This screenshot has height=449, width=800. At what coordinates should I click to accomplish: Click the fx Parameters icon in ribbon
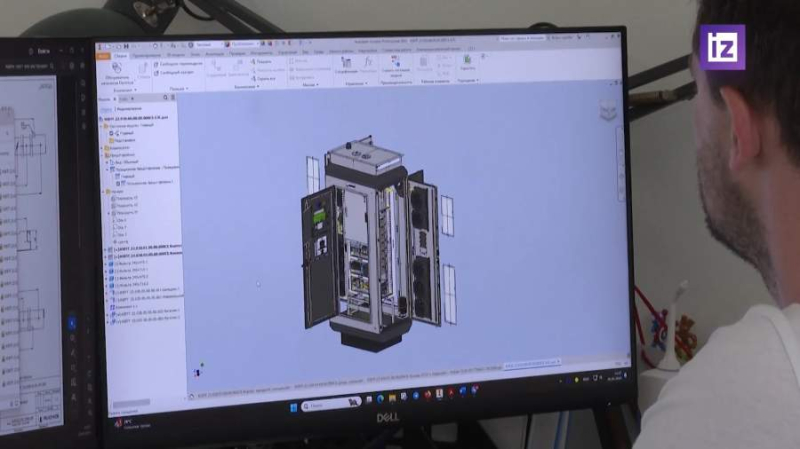click(x=369, y=64)
